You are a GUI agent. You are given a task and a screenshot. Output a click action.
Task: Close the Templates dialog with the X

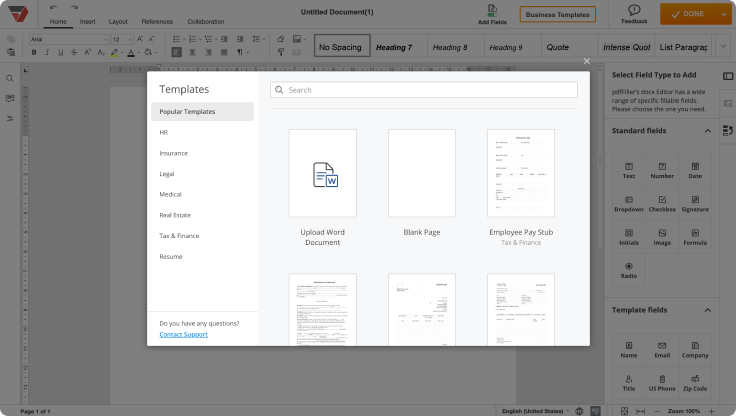coord(587,61)
